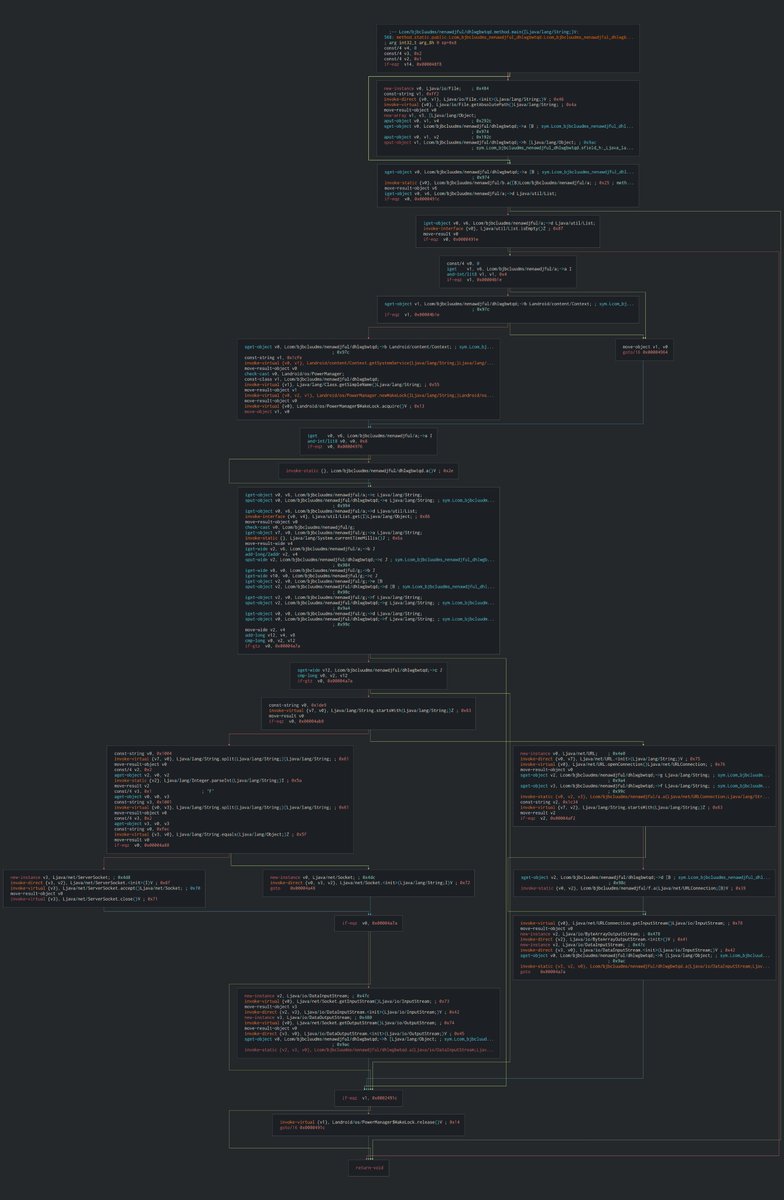
Task: Click the large block calling System.currentTimeMillis
Action: 369,570
